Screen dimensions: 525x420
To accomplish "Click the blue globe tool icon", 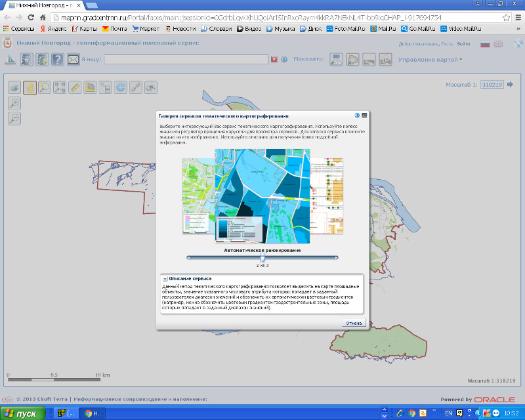I will pyautogui.click(x=121, y=88).
